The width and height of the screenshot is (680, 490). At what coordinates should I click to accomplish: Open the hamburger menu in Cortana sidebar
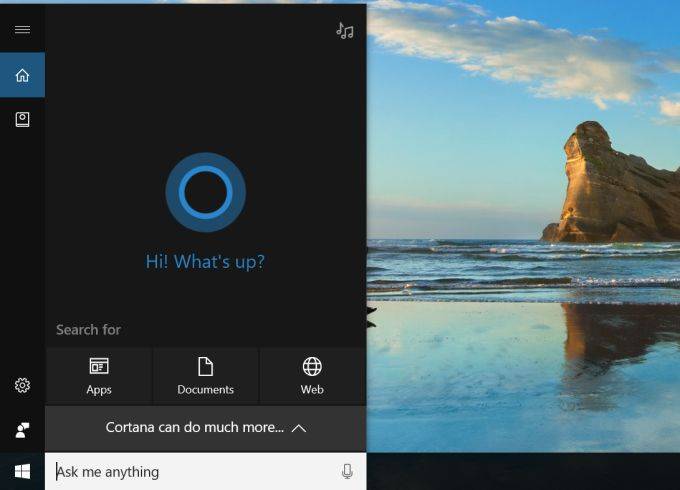point(22,29)
